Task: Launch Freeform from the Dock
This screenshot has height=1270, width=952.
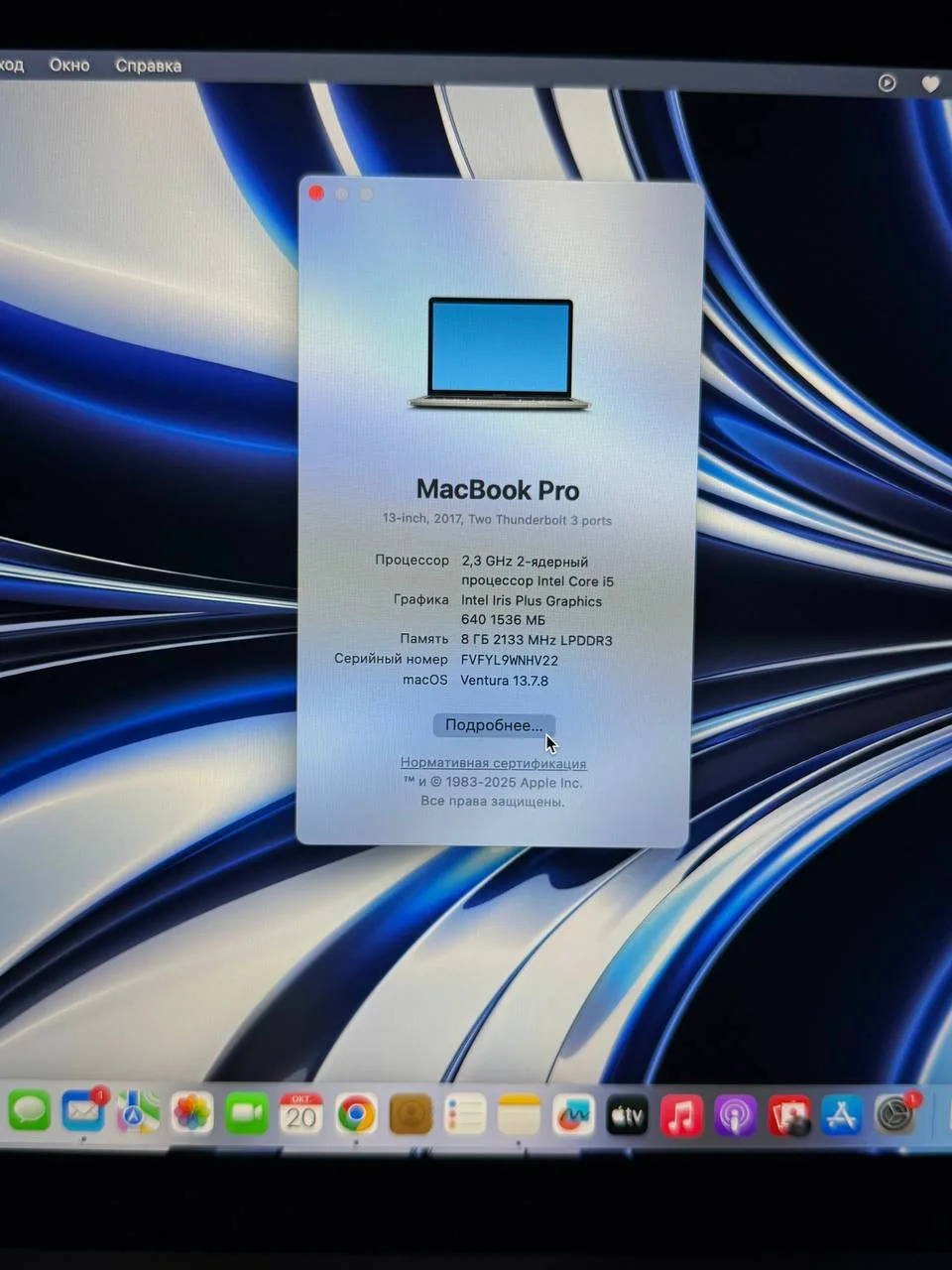Action: (573, 1116)
